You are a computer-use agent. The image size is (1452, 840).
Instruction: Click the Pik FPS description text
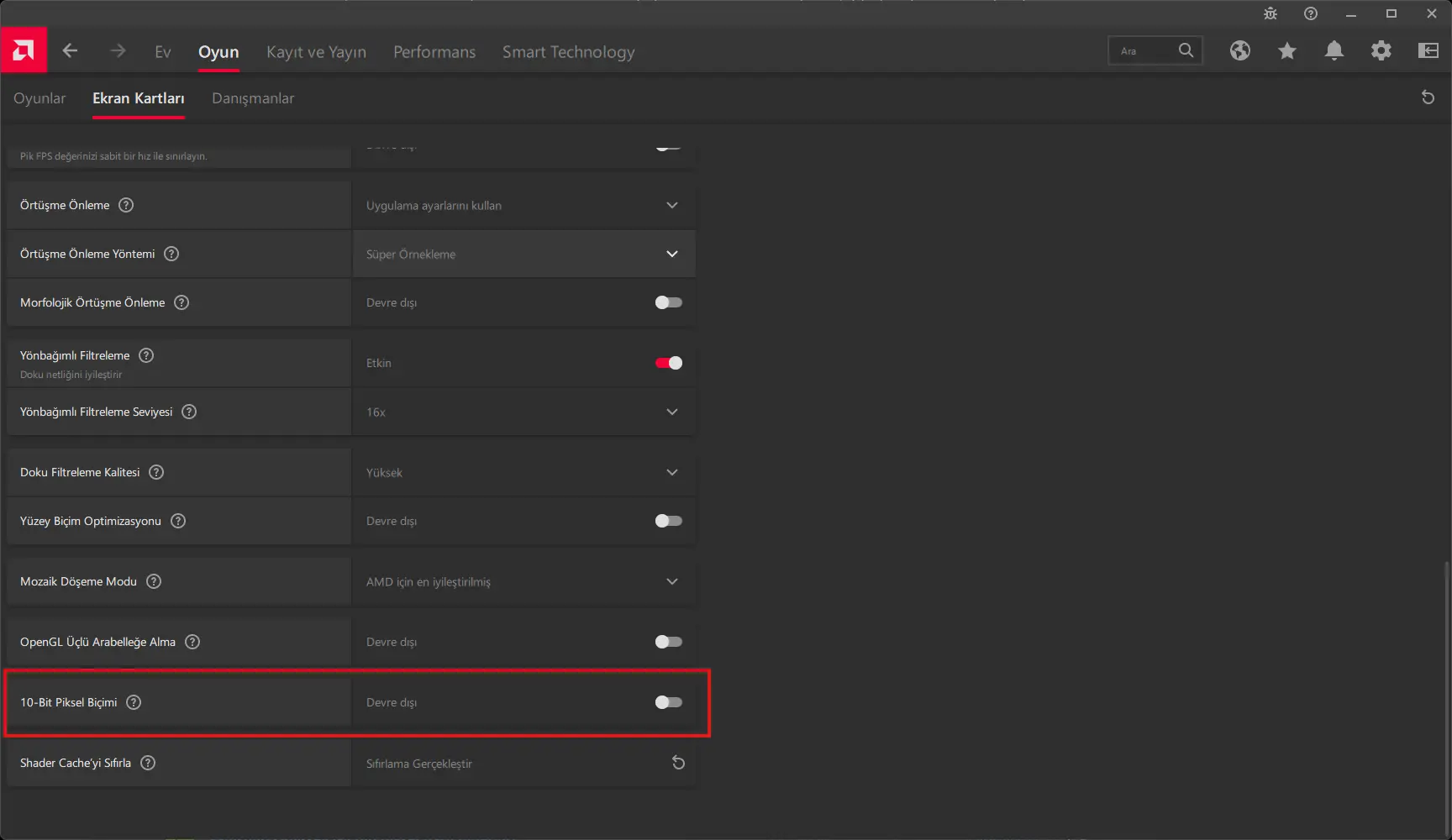[x=113, y=156]
